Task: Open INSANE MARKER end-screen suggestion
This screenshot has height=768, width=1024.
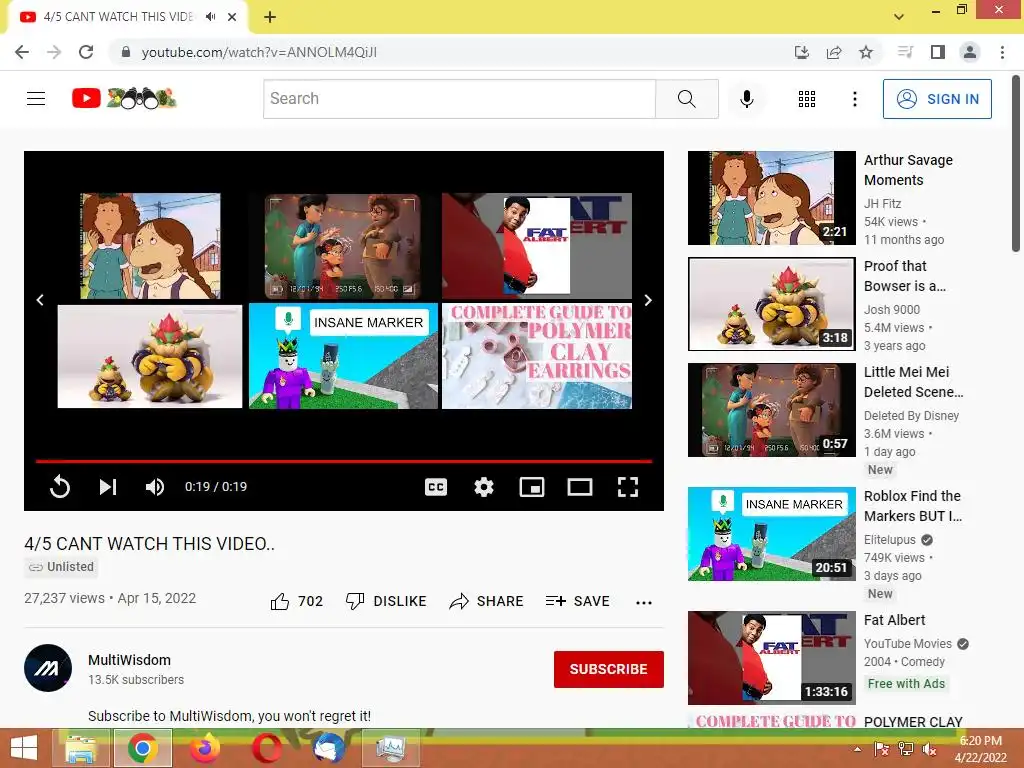Action: (x=344, y=356)
